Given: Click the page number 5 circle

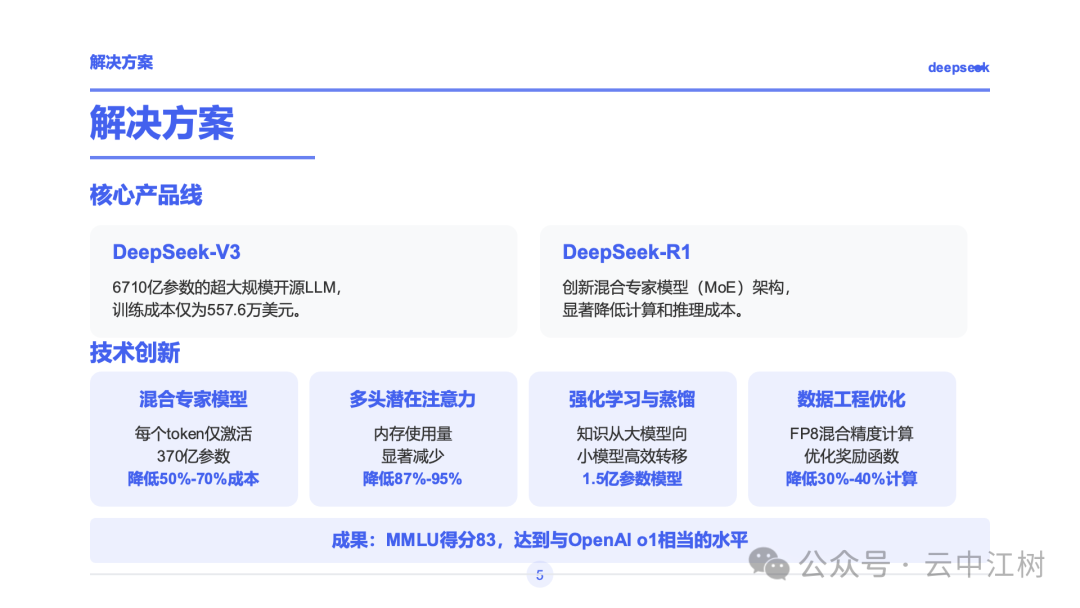Looking at the screenshot, I should coord(539,575).
